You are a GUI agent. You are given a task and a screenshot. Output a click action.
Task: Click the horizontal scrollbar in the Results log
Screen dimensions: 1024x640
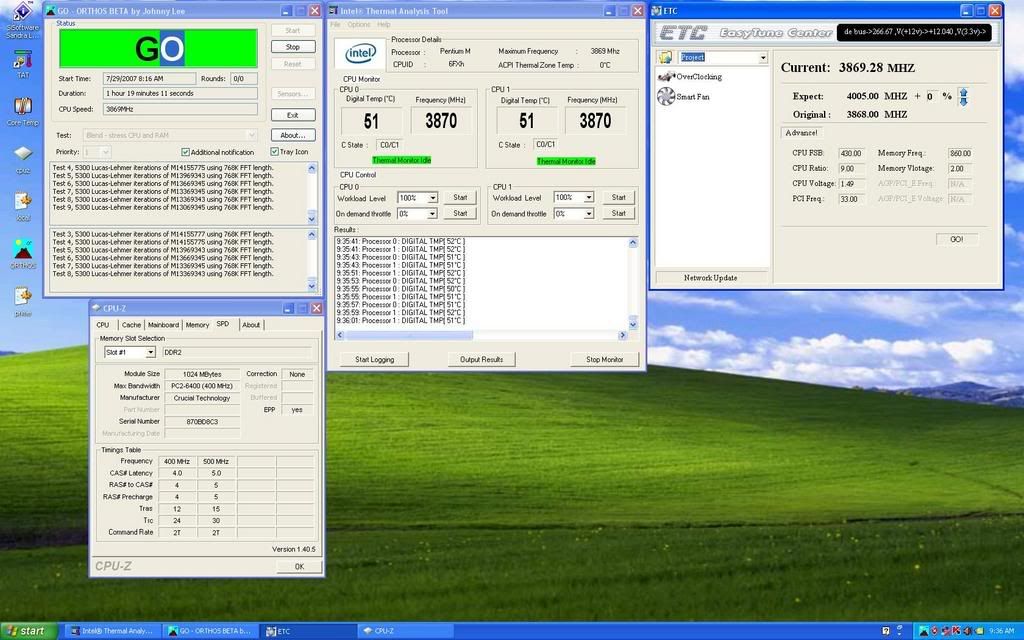(482, 335)
